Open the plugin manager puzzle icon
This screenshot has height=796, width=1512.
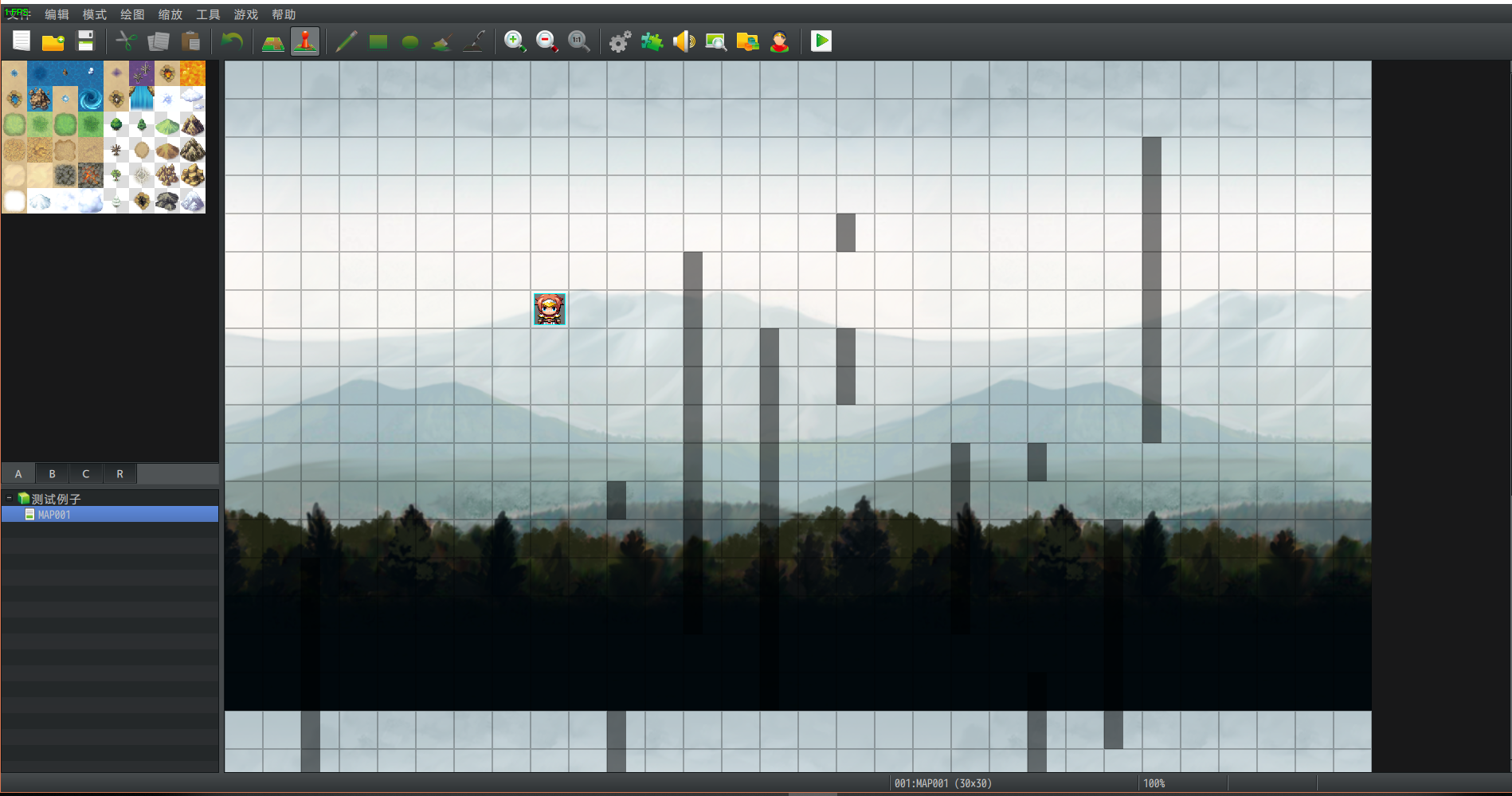click(652, 41)
